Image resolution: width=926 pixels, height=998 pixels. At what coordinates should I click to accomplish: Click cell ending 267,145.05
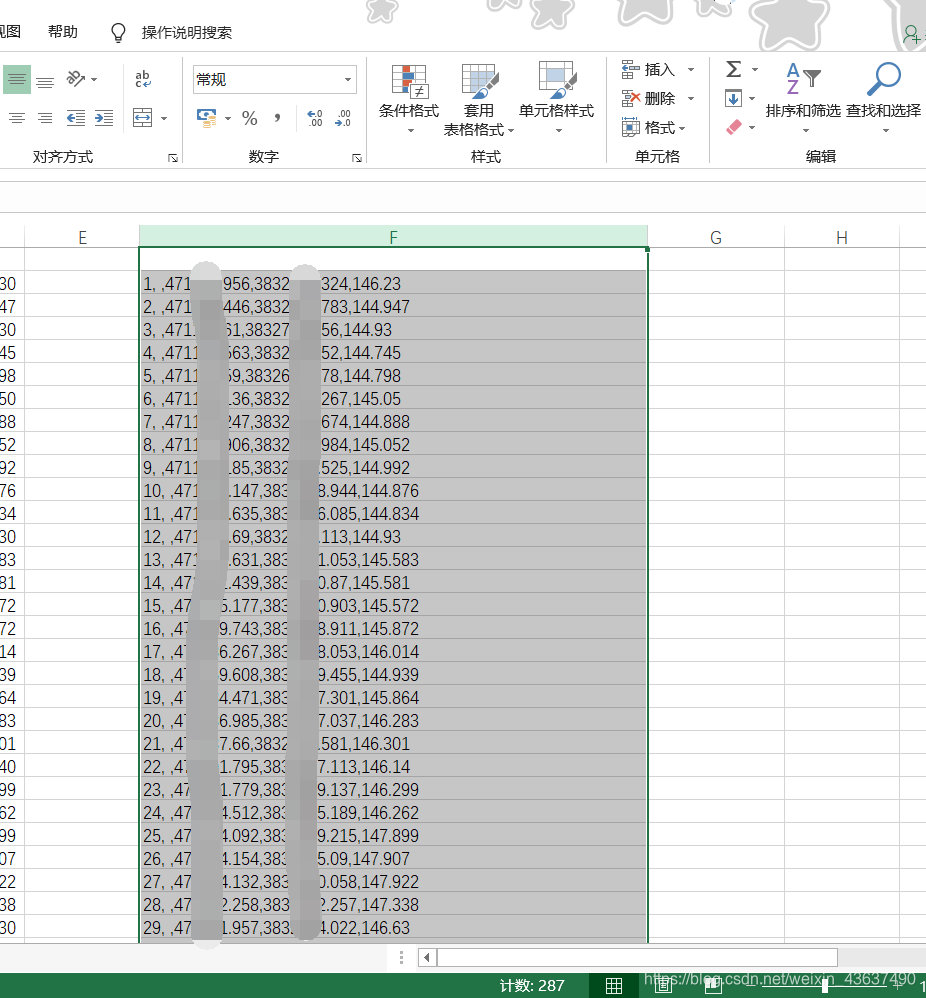(x=393, y=398)
